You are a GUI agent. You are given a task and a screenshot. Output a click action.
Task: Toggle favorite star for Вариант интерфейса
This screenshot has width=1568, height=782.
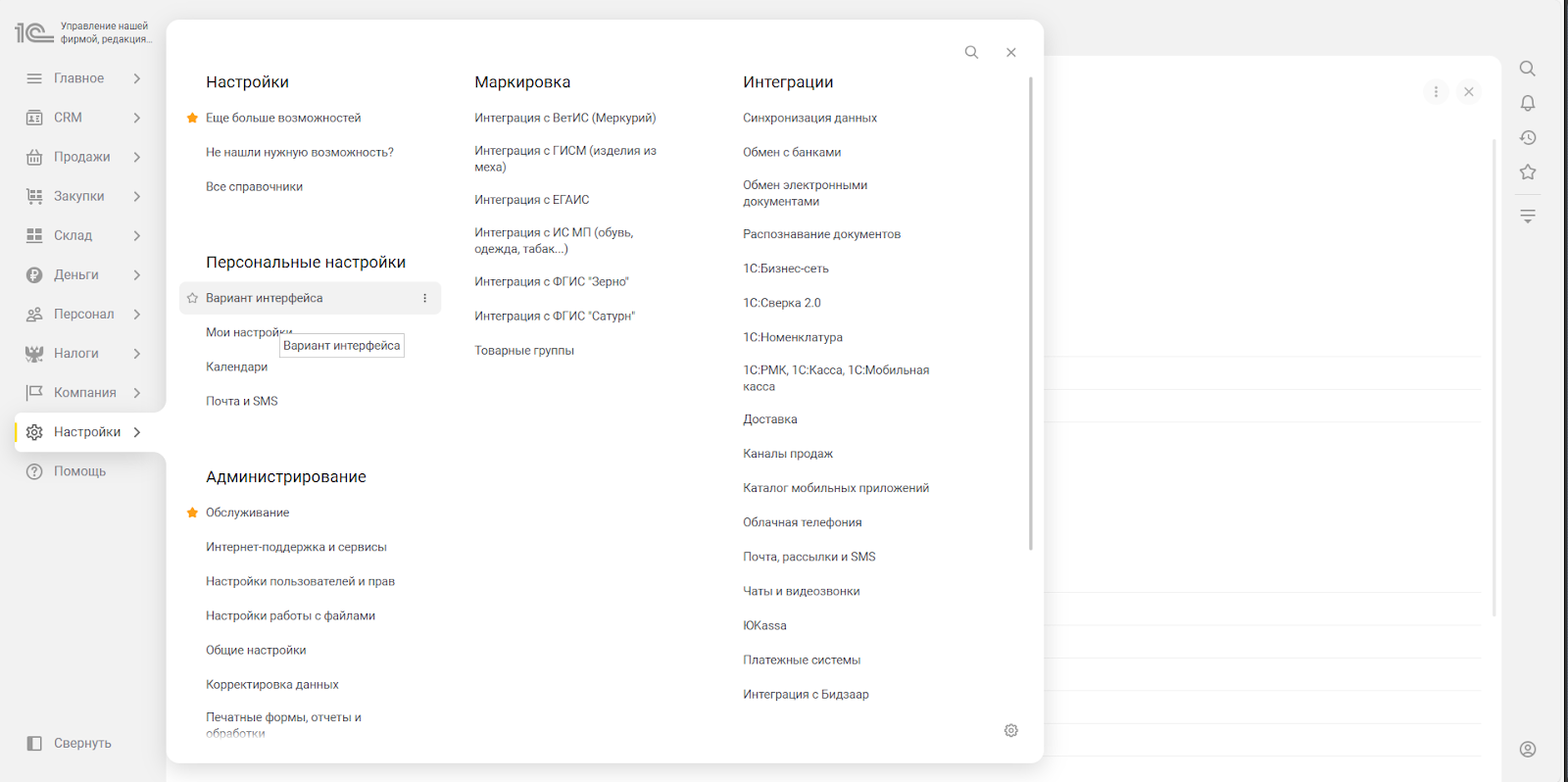193,299
